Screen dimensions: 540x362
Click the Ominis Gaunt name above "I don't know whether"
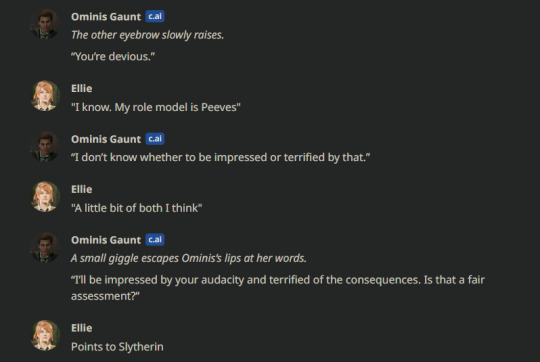point(106,139)
